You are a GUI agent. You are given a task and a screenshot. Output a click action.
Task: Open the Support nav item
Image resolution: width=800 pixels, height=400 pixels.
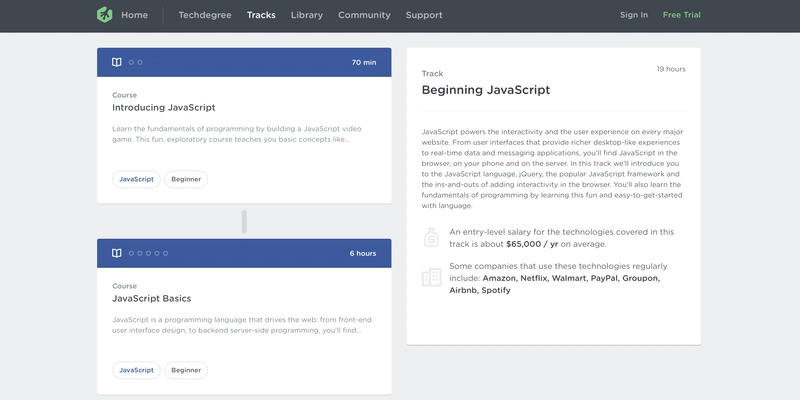click(x=424, y=15)
